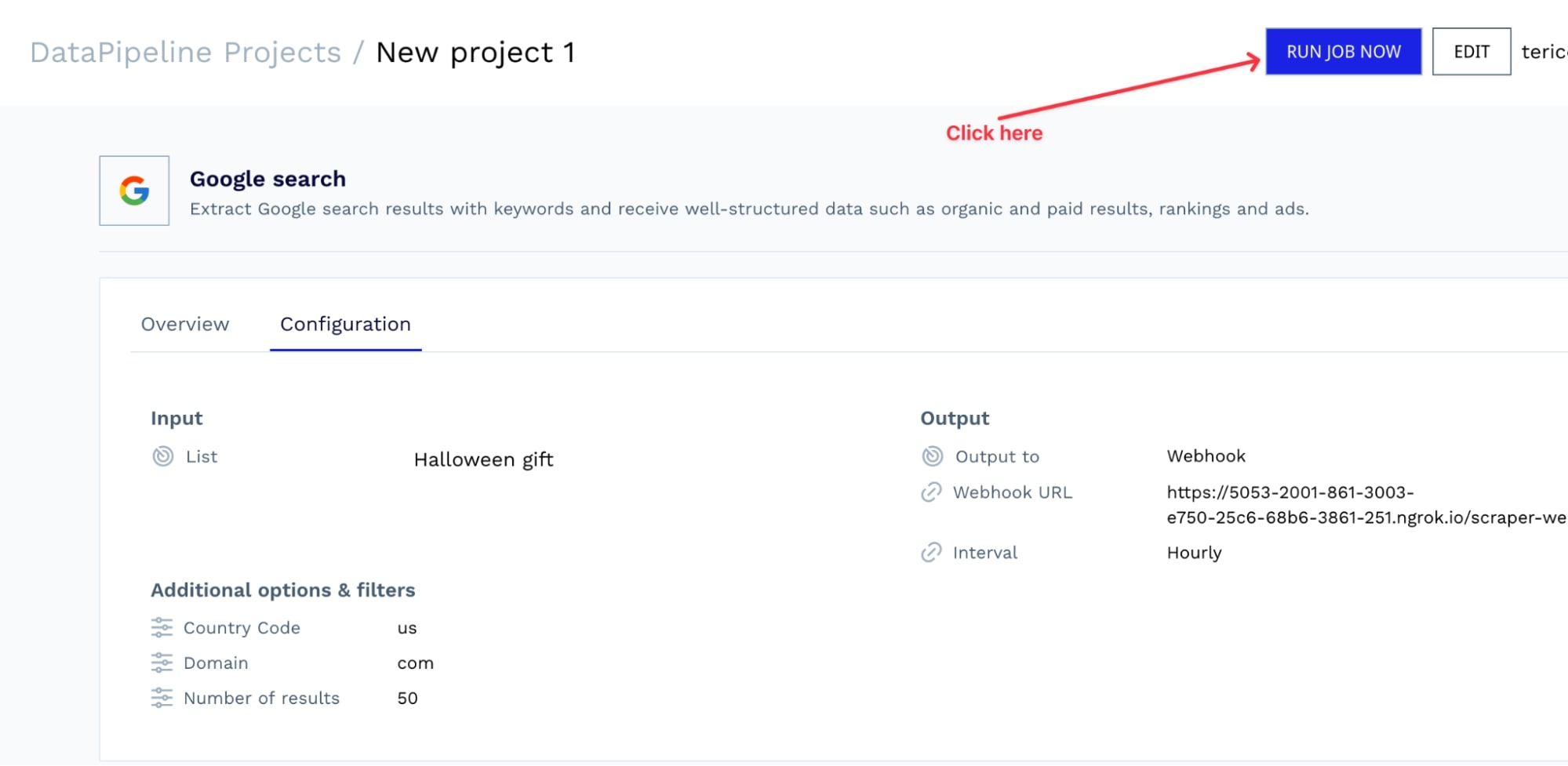Click the teric account name in the header
1568x766 pixels.
tap(1545, 52)
